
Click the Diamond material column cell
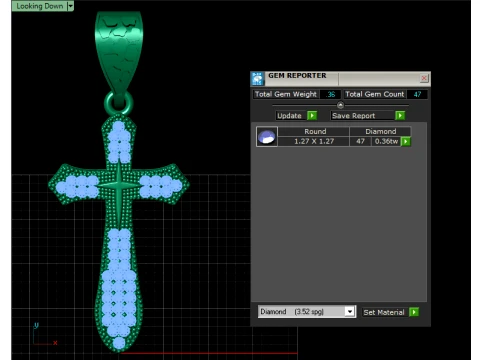coord(381,131)
